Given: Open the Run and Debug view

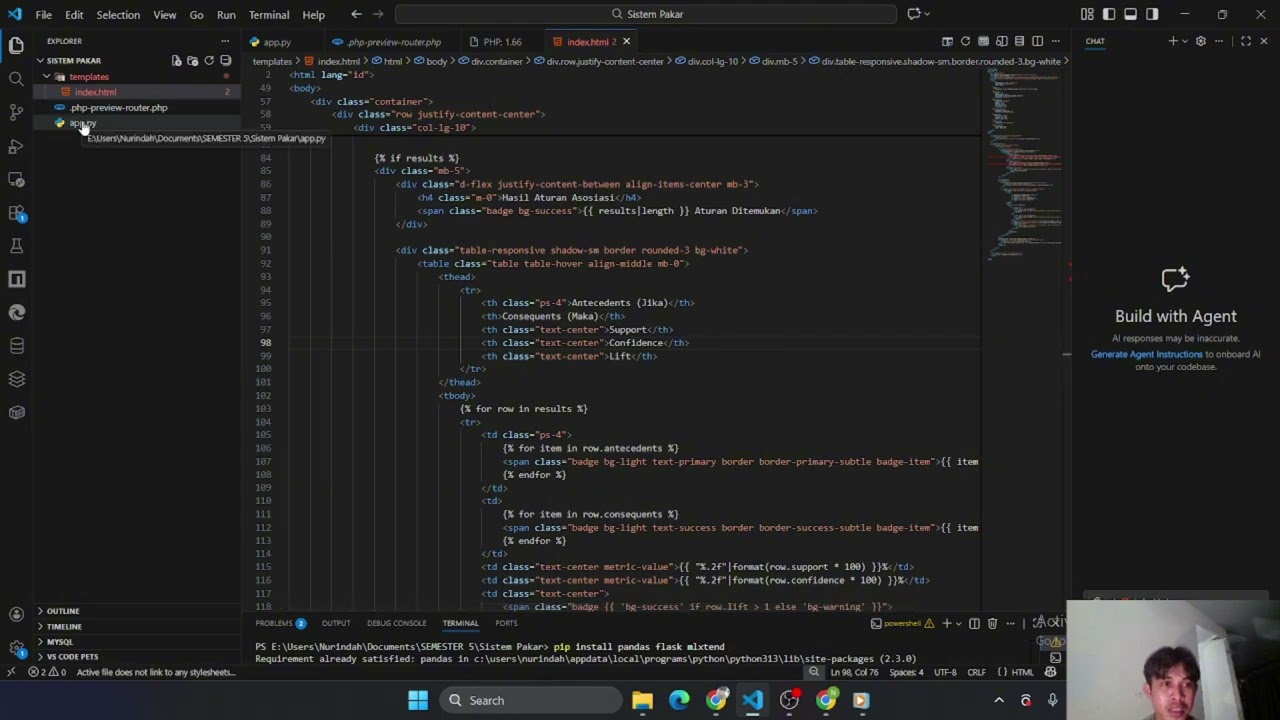Looking at the screenshot, I should 16,146.
